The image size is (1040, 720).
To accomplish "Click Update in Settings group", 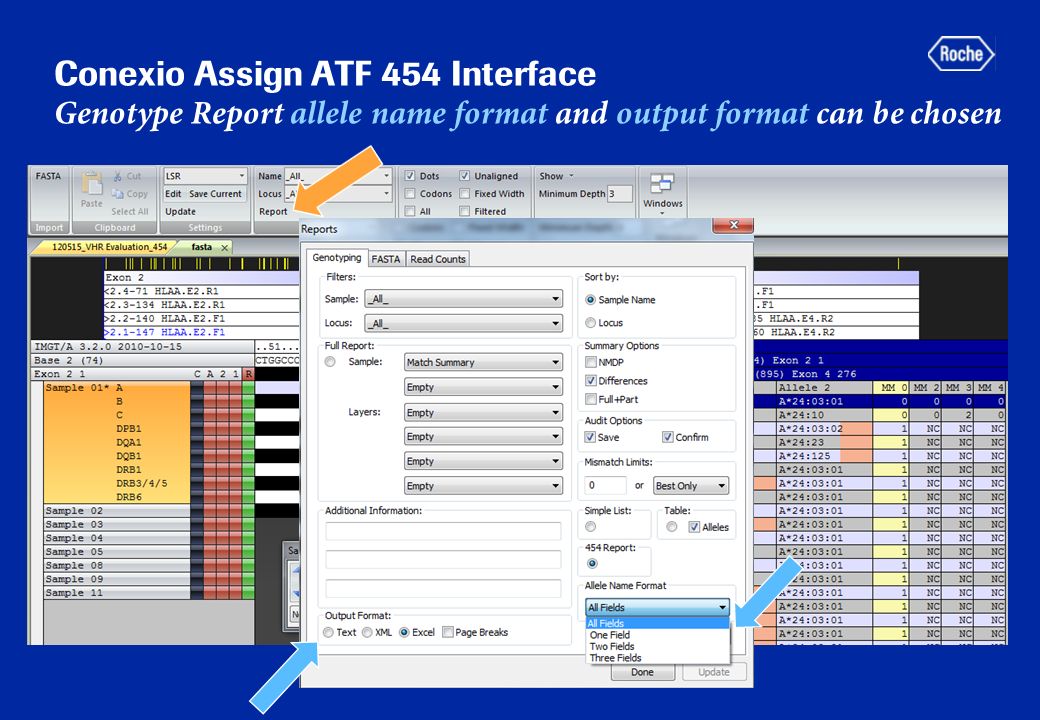I will (180, 211).
